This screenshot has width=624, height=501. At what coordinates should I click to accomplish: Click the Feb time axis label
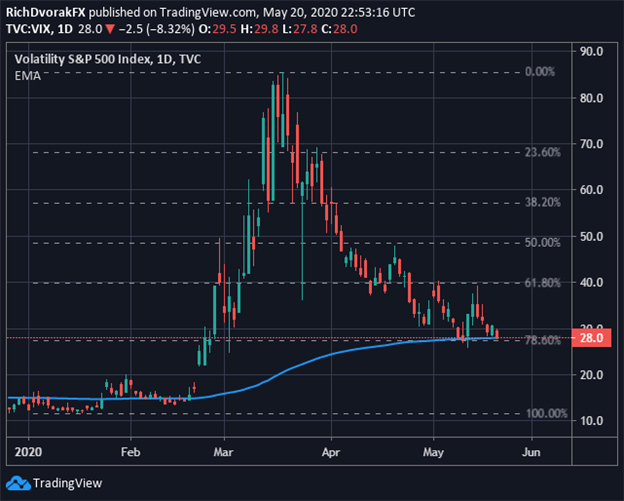click(131, 452)
